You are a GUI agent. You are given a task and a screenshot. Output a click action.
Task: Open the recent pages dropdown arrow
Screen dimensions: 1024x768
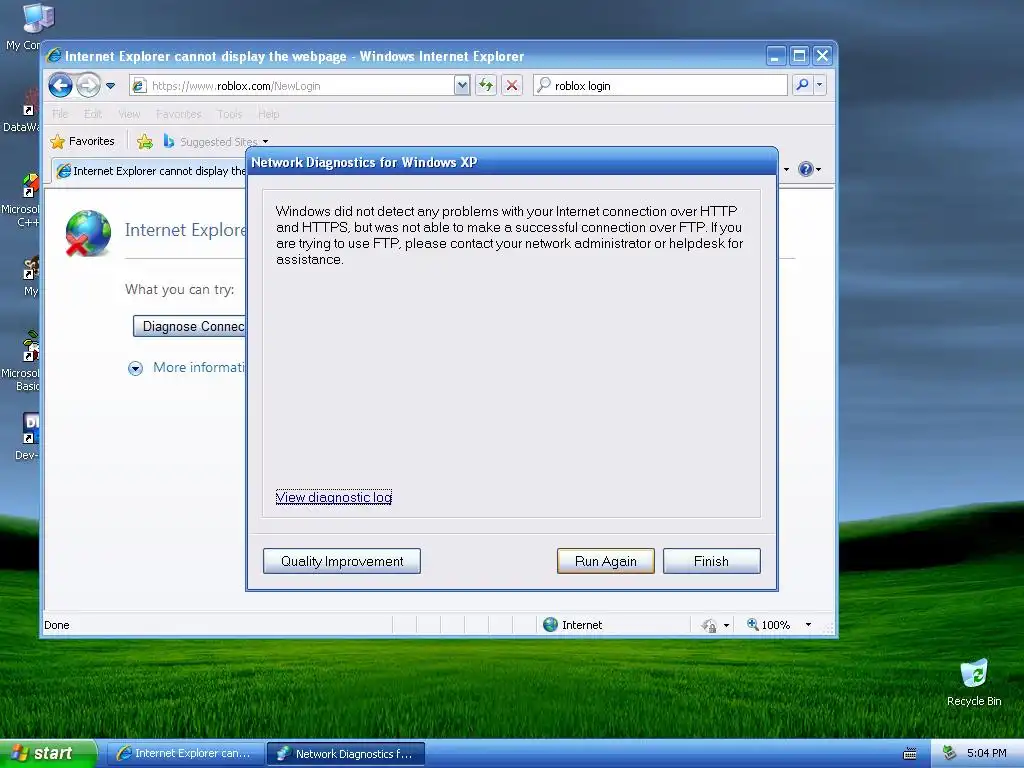click(110, 86)
